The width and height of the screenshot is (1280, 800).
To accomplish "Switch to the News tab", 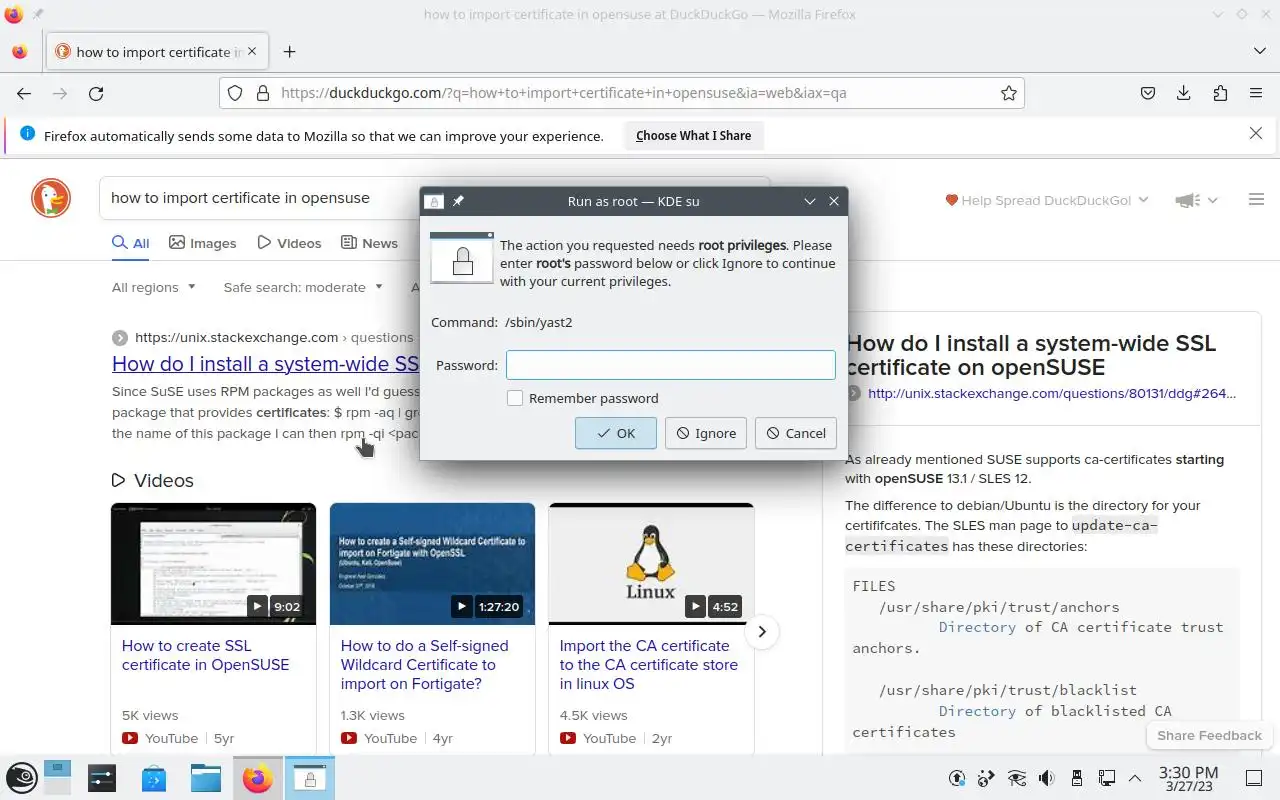I will (x=369, y=243).
